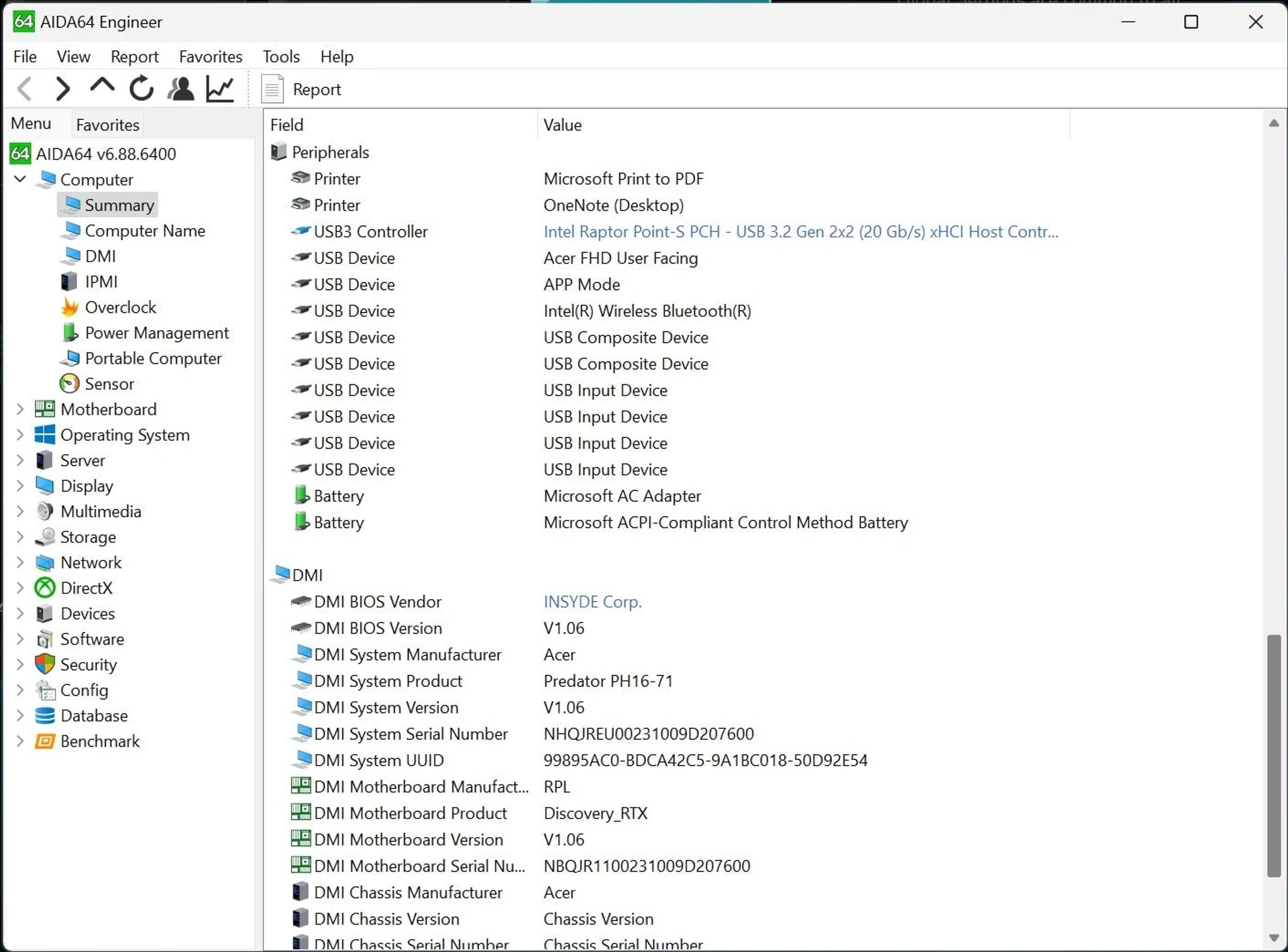Open the View menu
This screenshot has height=952, width=1288.
(73, 56)
